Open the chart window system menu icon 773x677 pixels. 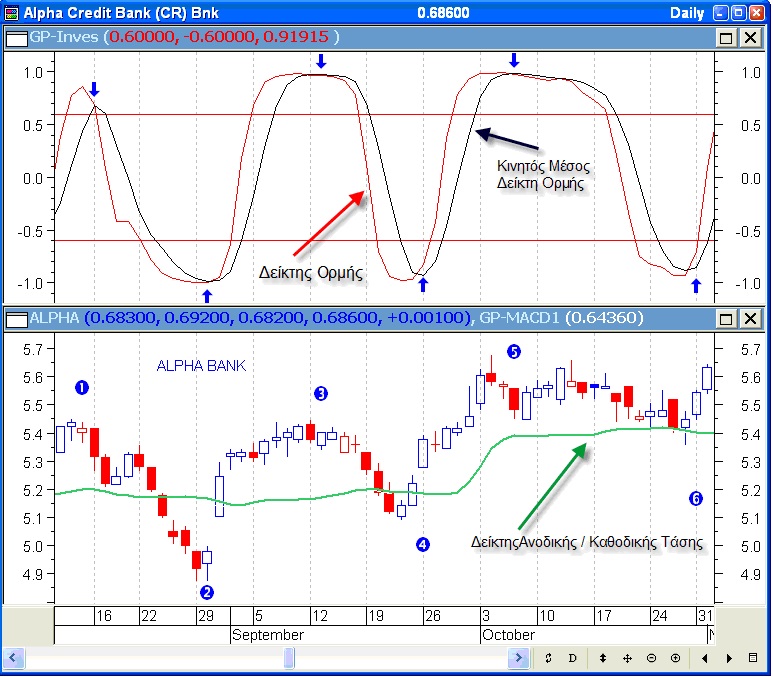click(x=11, y=12)
